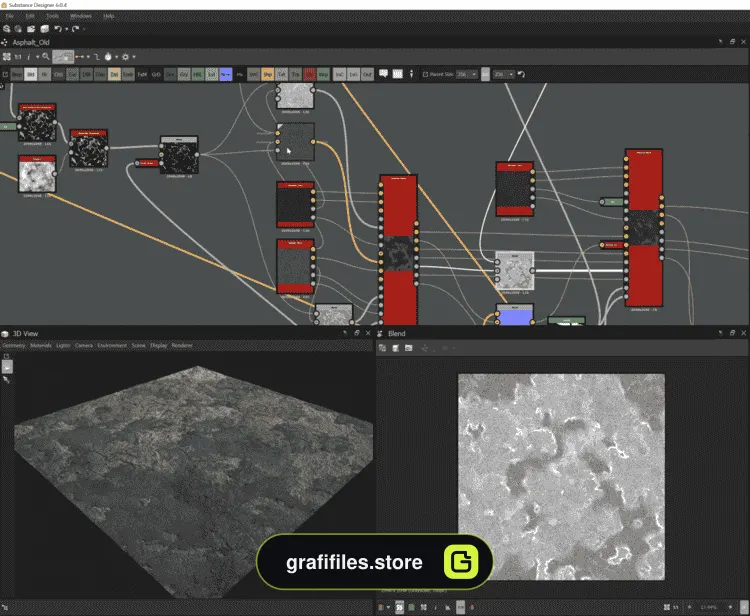Image resolution: width=750 pixels, height=616 pixels.
Task: Click the reset size arrow icon
Action: point(521,74)
